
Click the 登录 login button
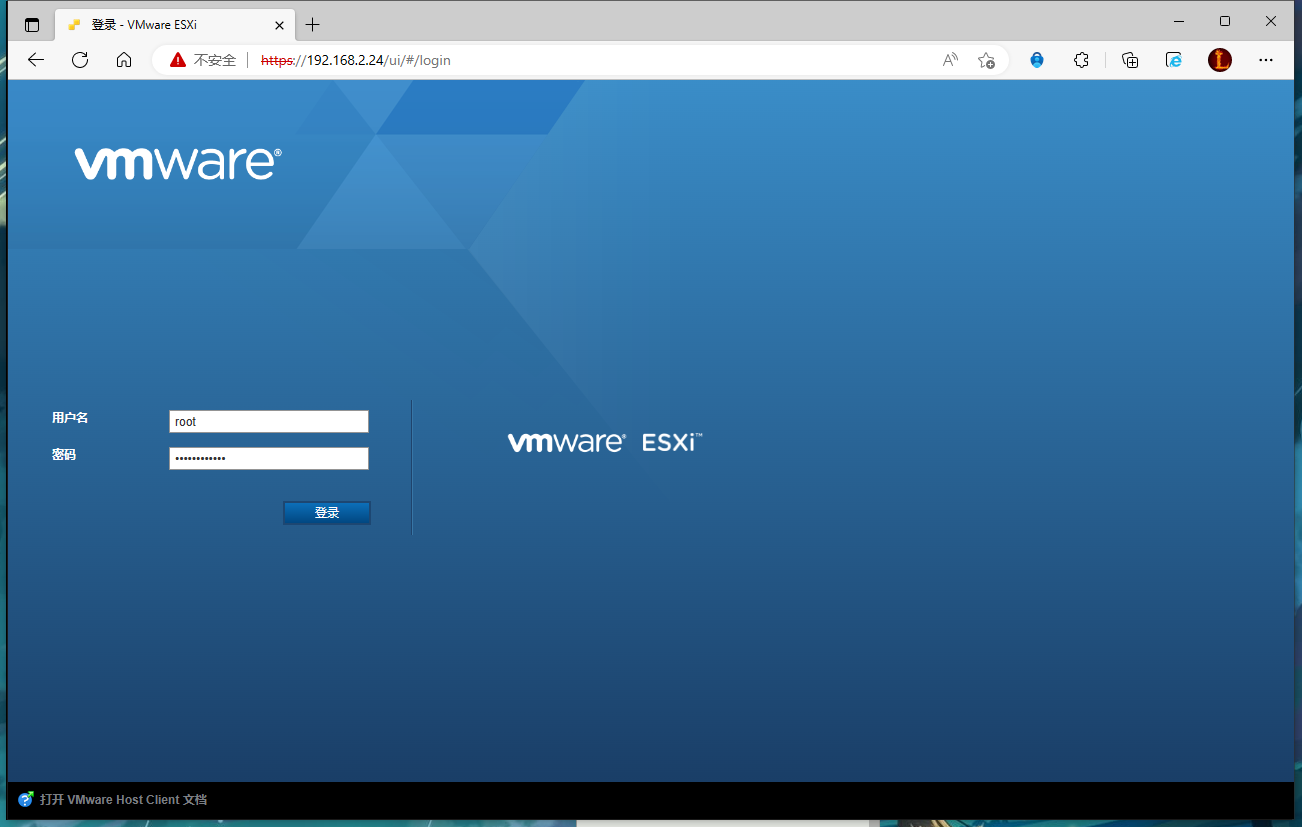pos(327,513)
